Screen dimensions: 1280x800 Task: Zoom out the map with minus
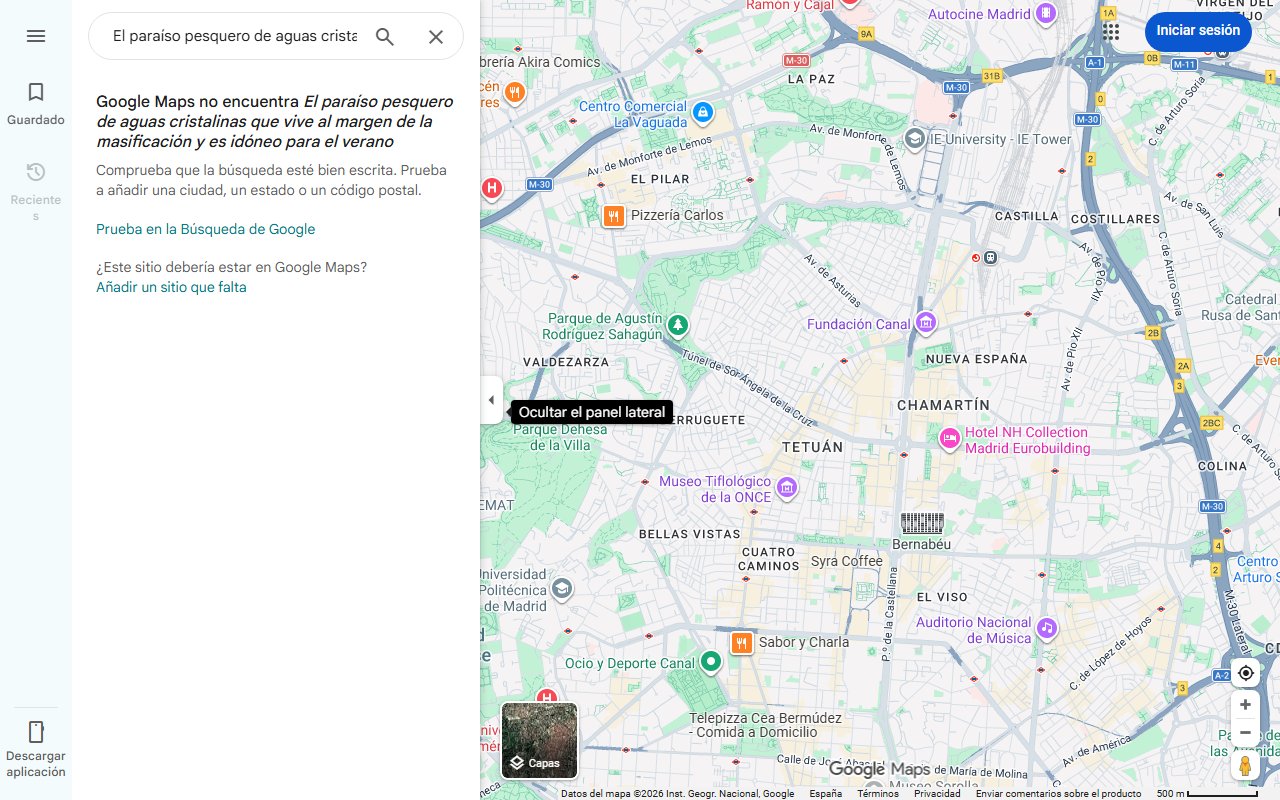pyautogui.click(x=1245, y=733)
